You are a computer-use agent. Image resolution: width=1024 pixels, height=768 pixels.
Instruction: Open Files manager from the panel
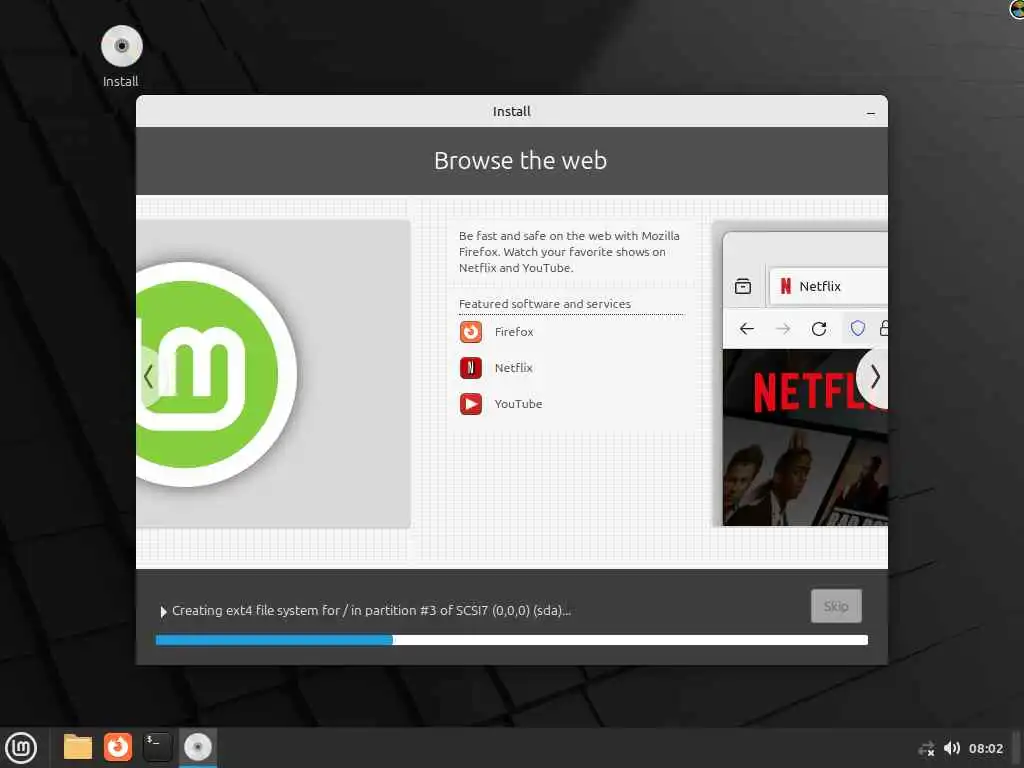pyautogui.click(x=78, y=747)
